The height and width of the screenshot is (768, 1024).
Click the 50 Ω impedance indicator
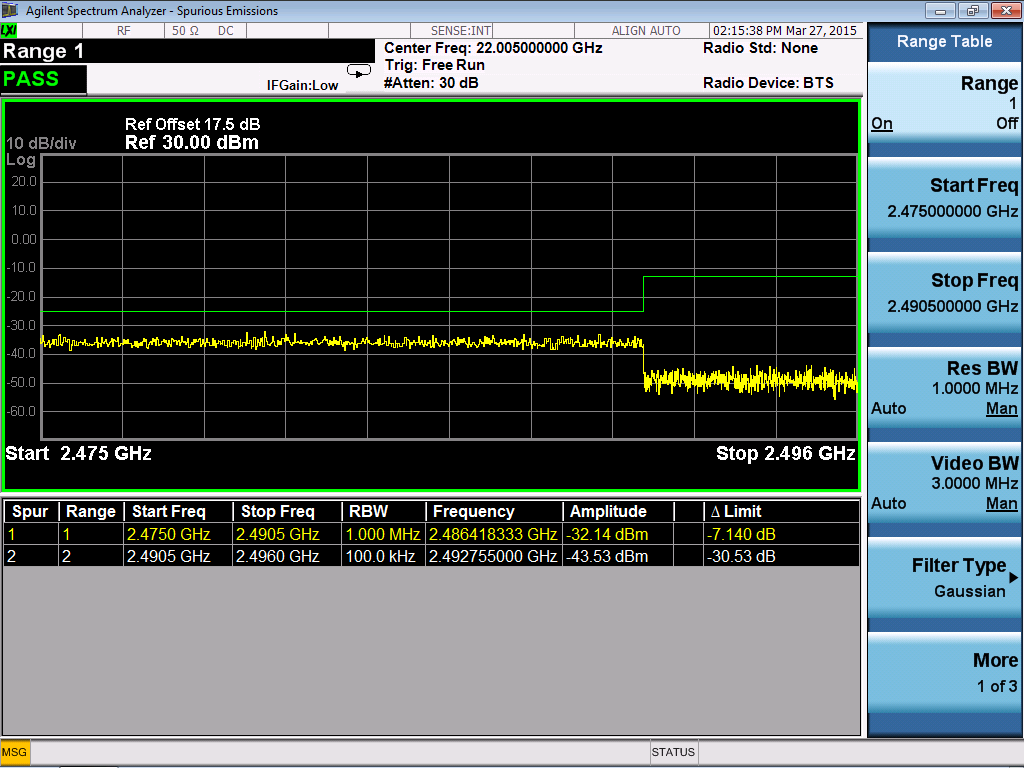(x=185, y=31)
